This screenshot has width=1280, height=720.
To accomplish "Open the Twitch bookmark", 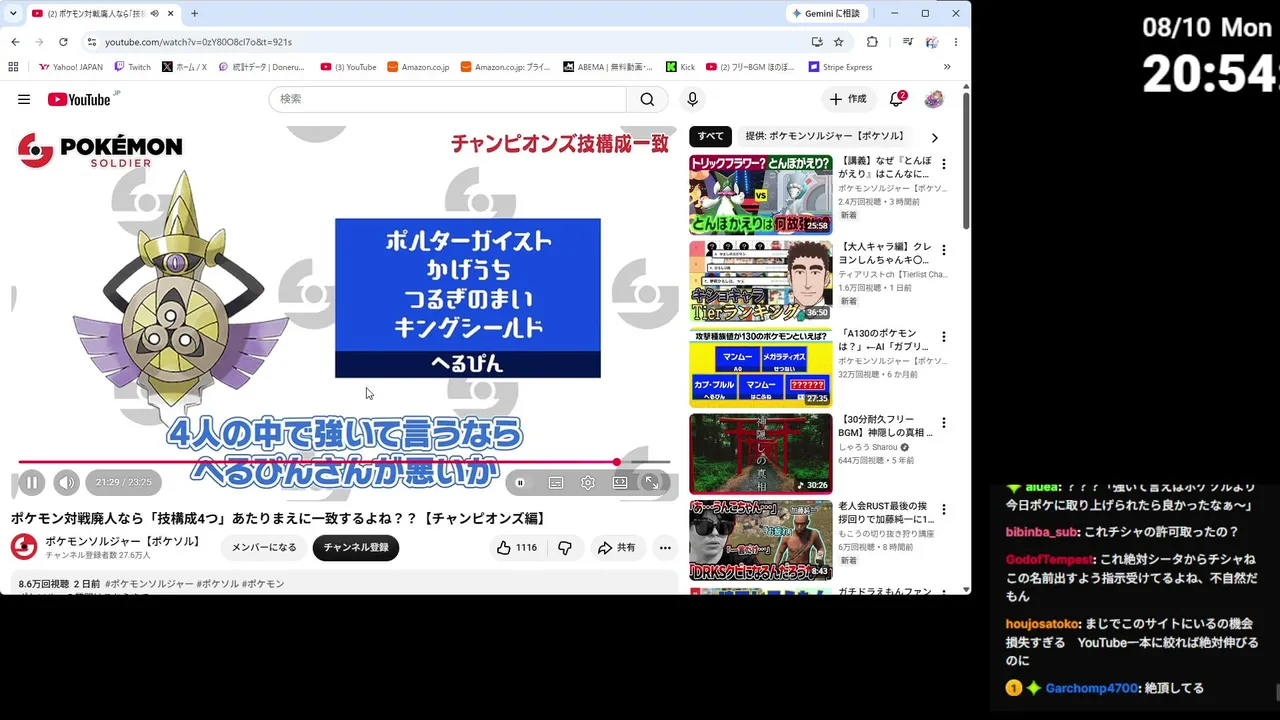I will 133,67.
